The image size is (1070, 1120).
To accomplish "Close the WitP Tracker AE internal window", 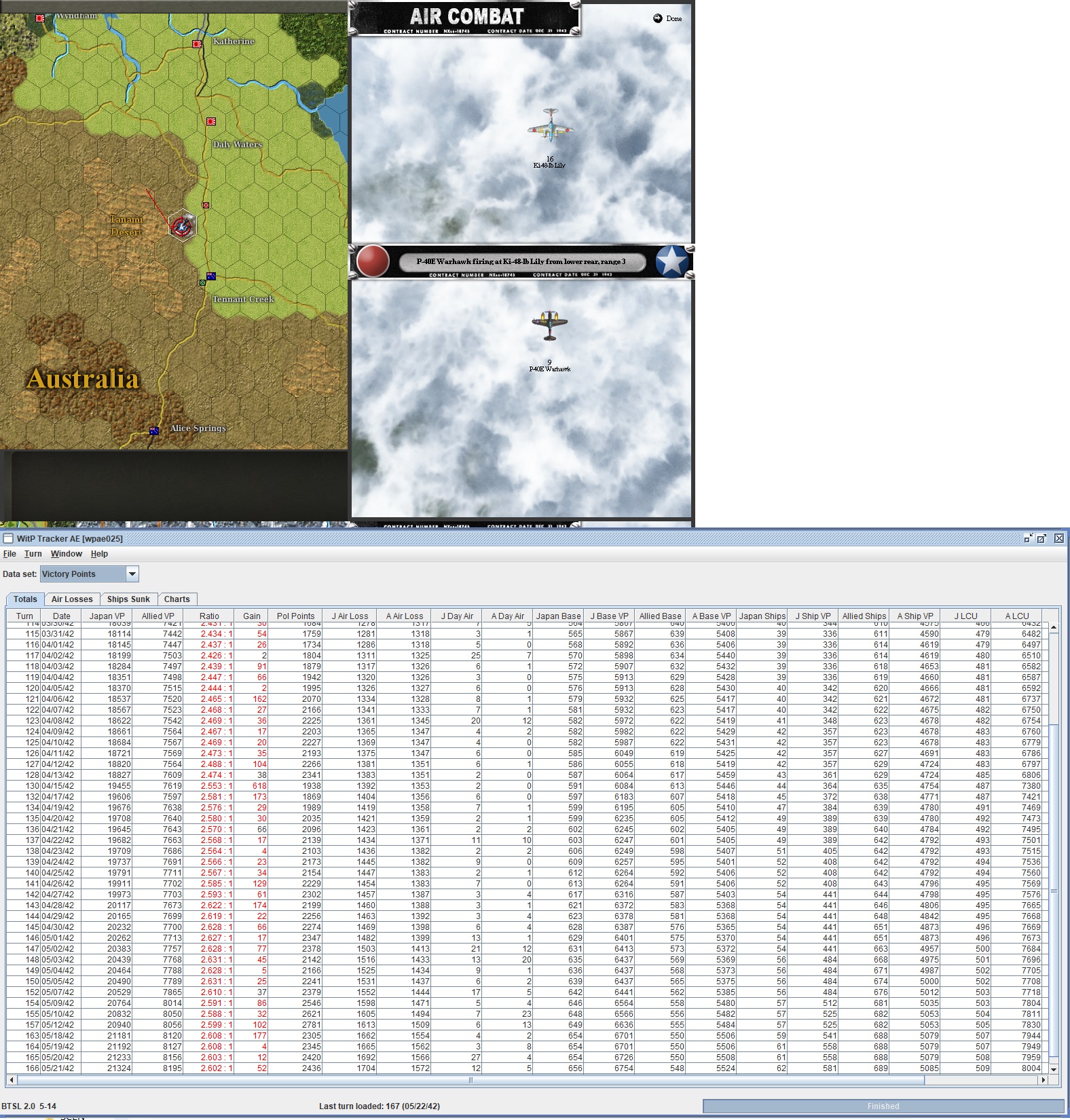I will (x=1058, y=538).
